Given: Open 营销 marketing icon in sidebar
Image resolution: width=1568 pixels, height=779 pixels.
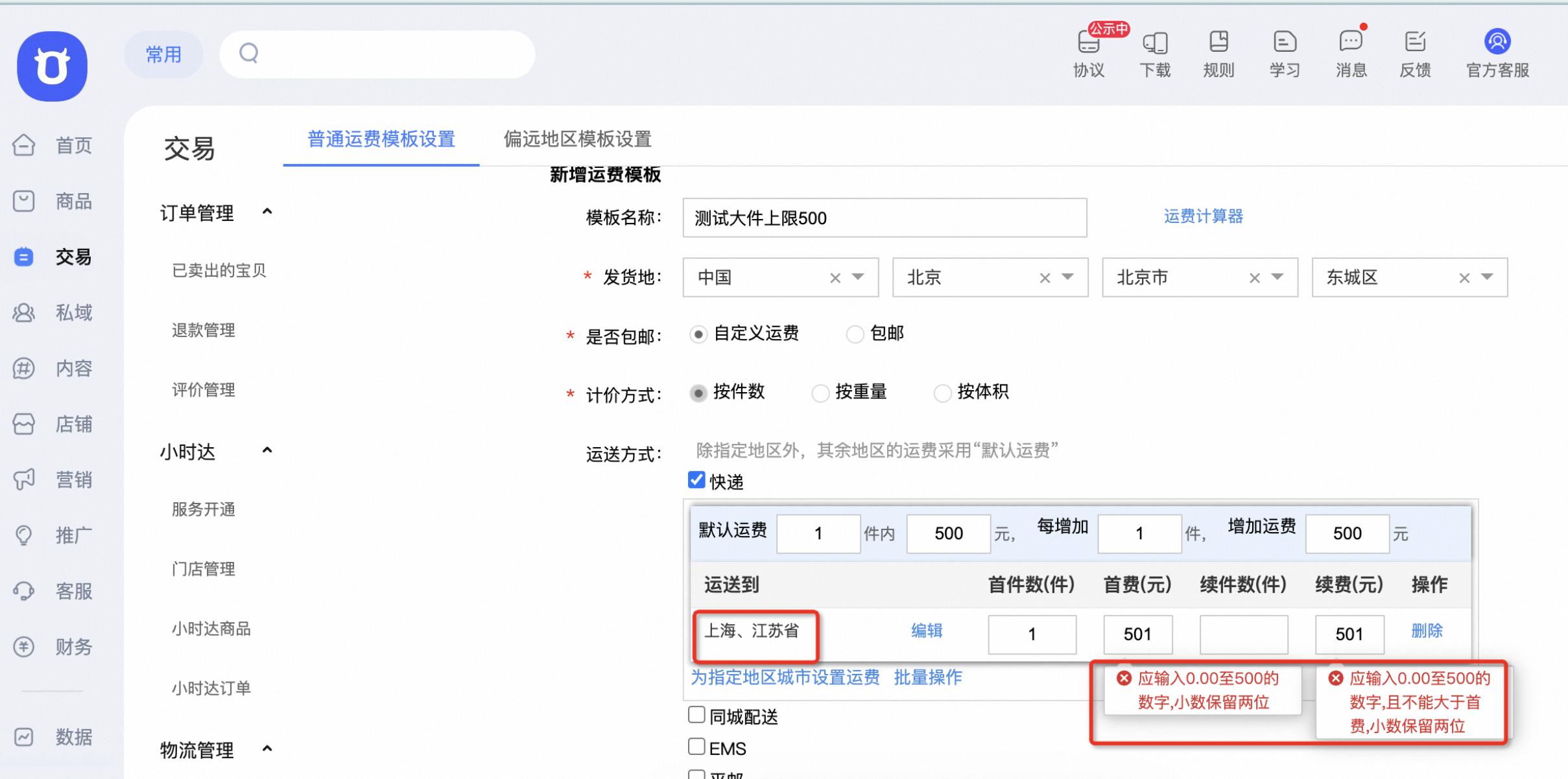Looking at the screenshot, I should [24, 480].
